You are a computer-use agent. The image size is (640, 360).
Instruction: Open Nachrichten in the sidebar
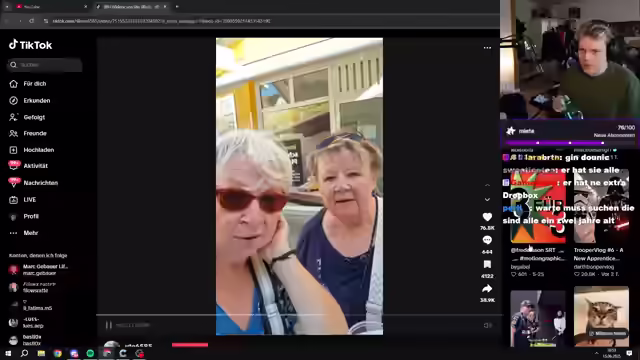[40, 183]
